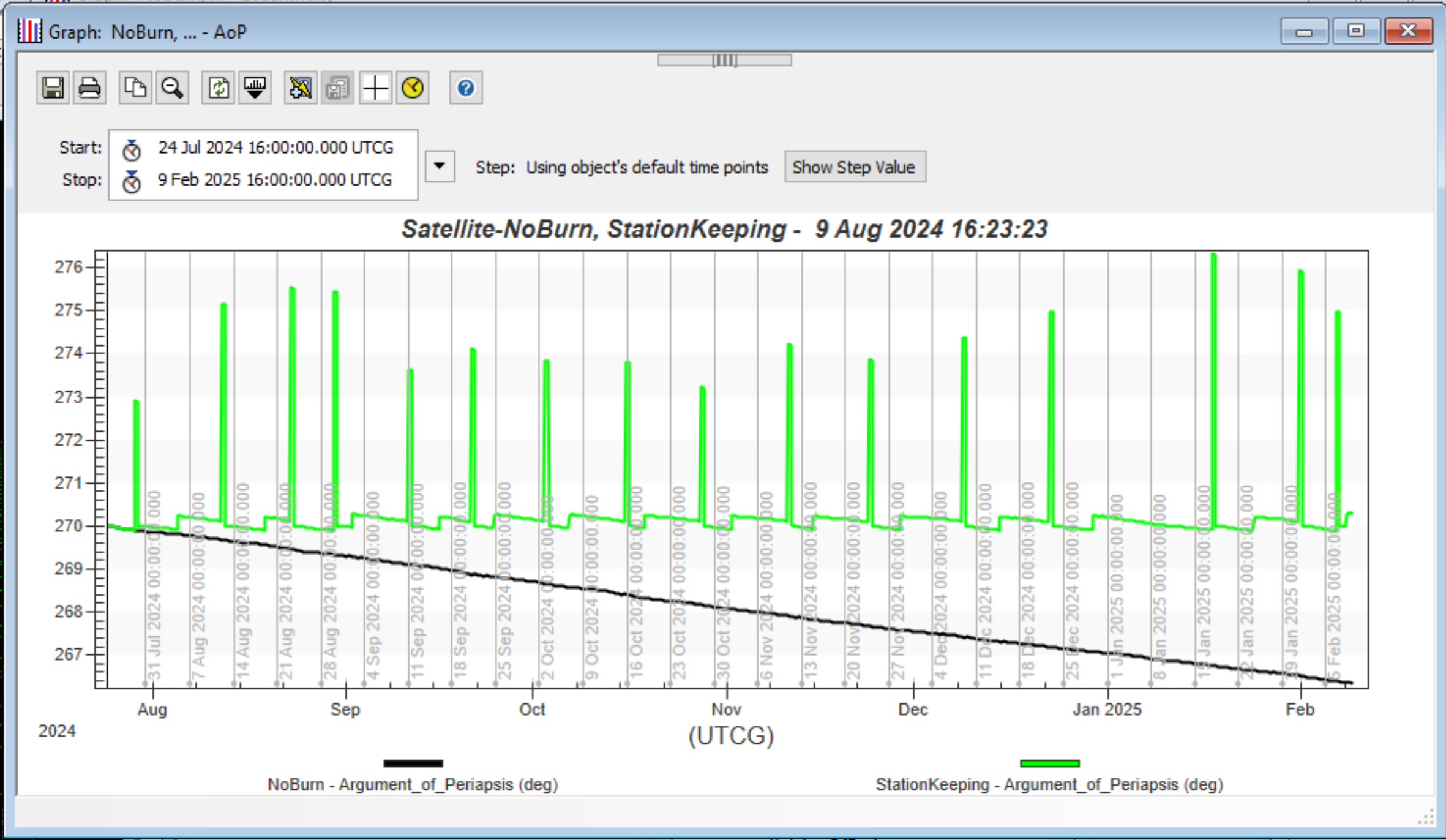Click the download/export data icon
Image resolution: width=1446 pixels, height=840 pixels.
[255, 88]
